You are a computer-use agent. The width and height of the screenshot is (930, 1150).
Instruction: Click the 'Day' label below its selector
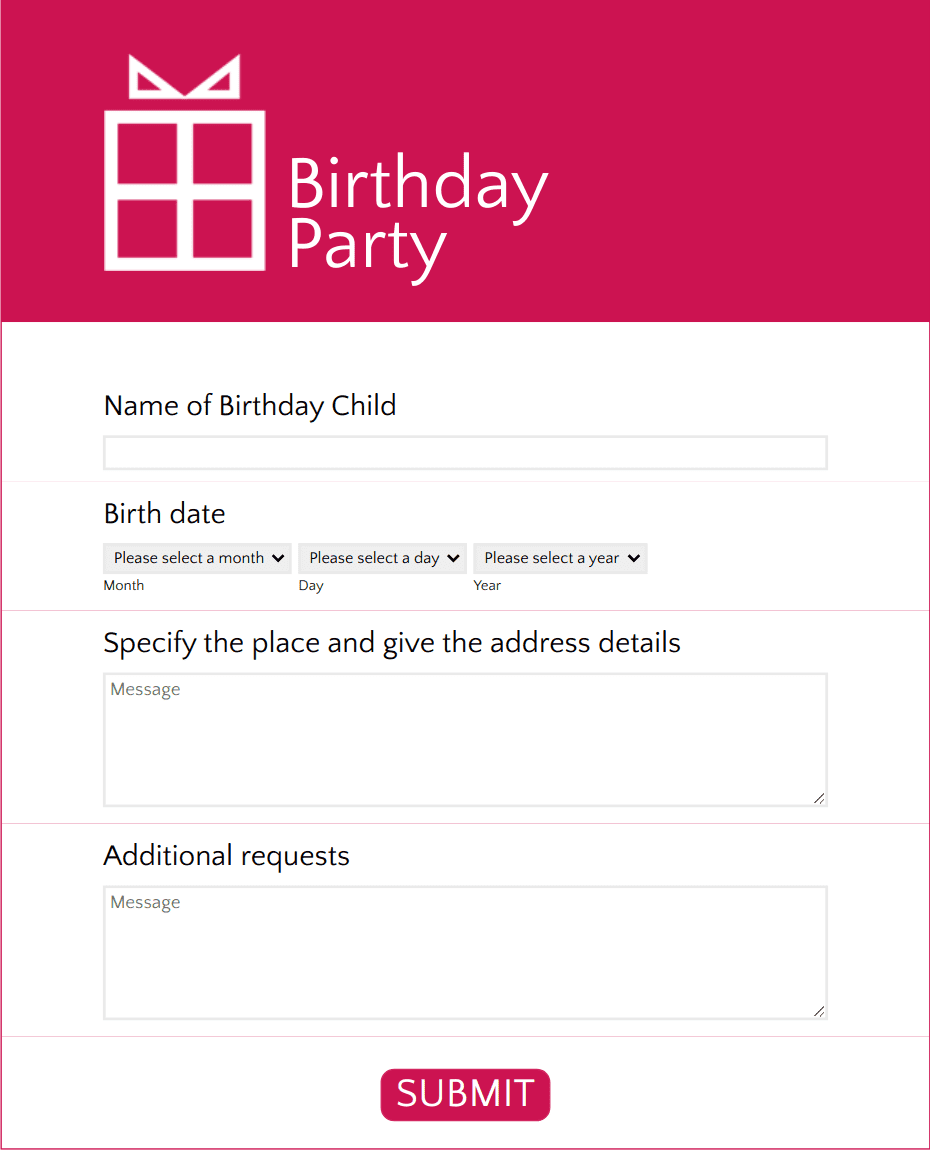point(311,585)
